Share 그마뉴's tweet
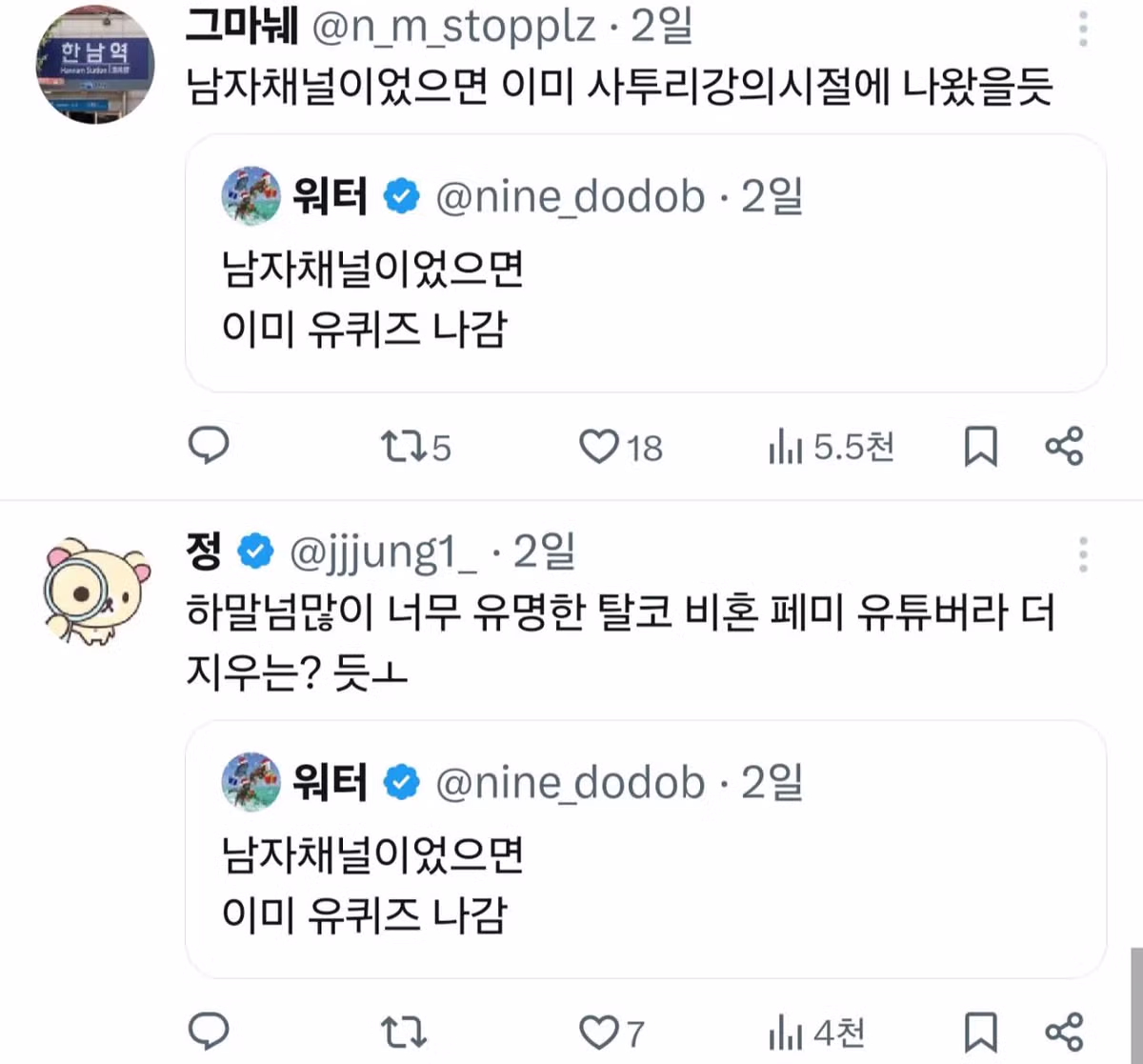Viewport: 1143px width, 1064px height. click(x=1063, y=447)
